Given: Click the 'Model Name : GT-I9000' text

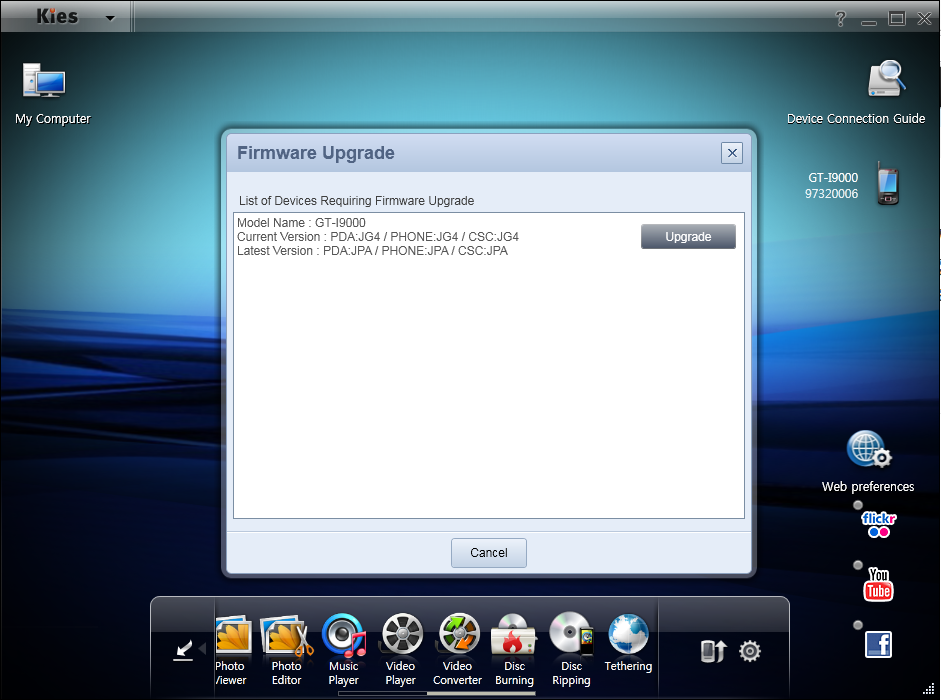Looking at the screenshot, I should [x=301, y=223].
